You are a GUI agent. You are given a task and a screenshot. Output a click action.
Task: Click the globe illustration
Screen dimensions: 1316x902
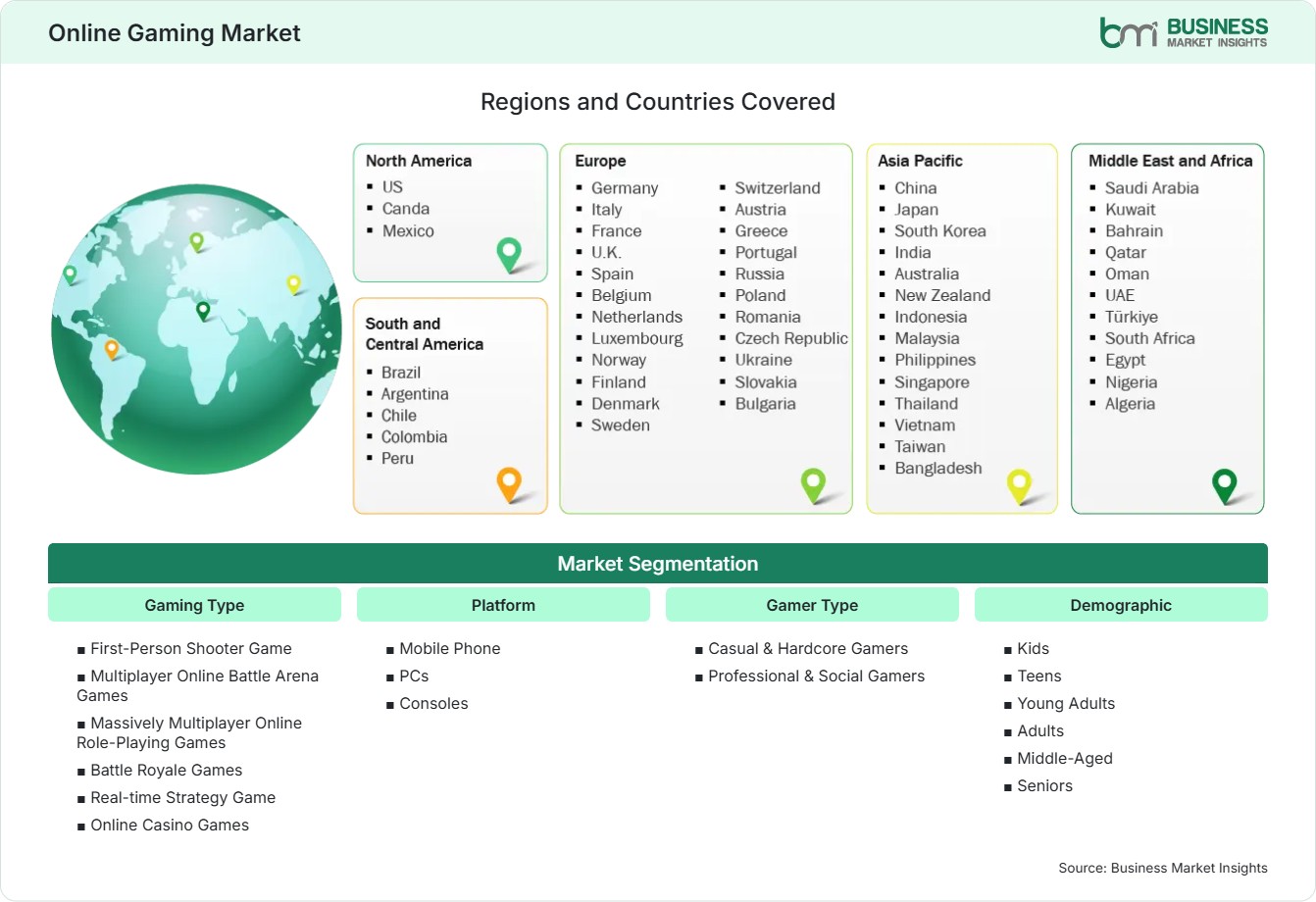point(197,329)
